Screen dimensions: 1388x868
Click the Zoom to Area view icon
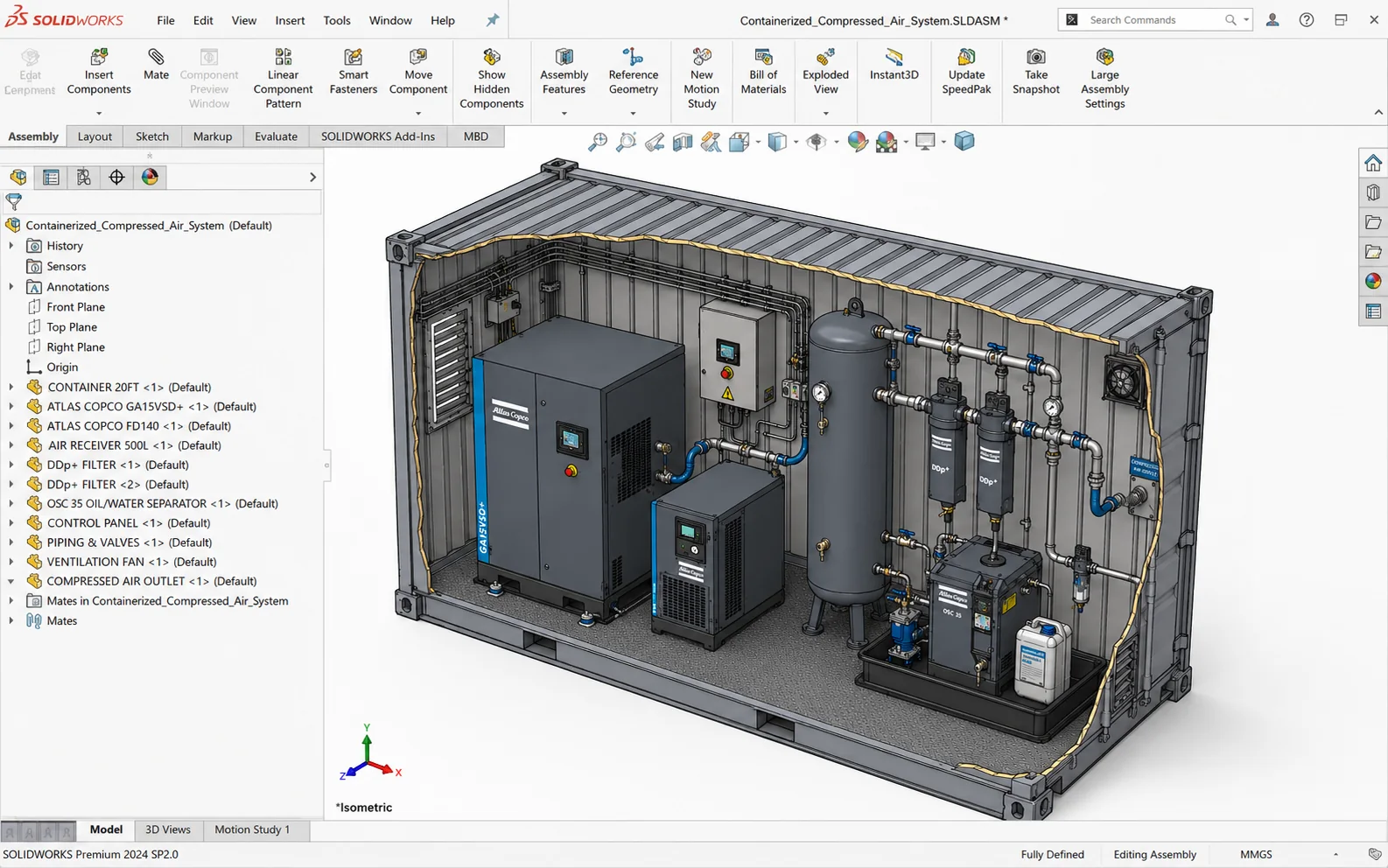pos(626,142)
